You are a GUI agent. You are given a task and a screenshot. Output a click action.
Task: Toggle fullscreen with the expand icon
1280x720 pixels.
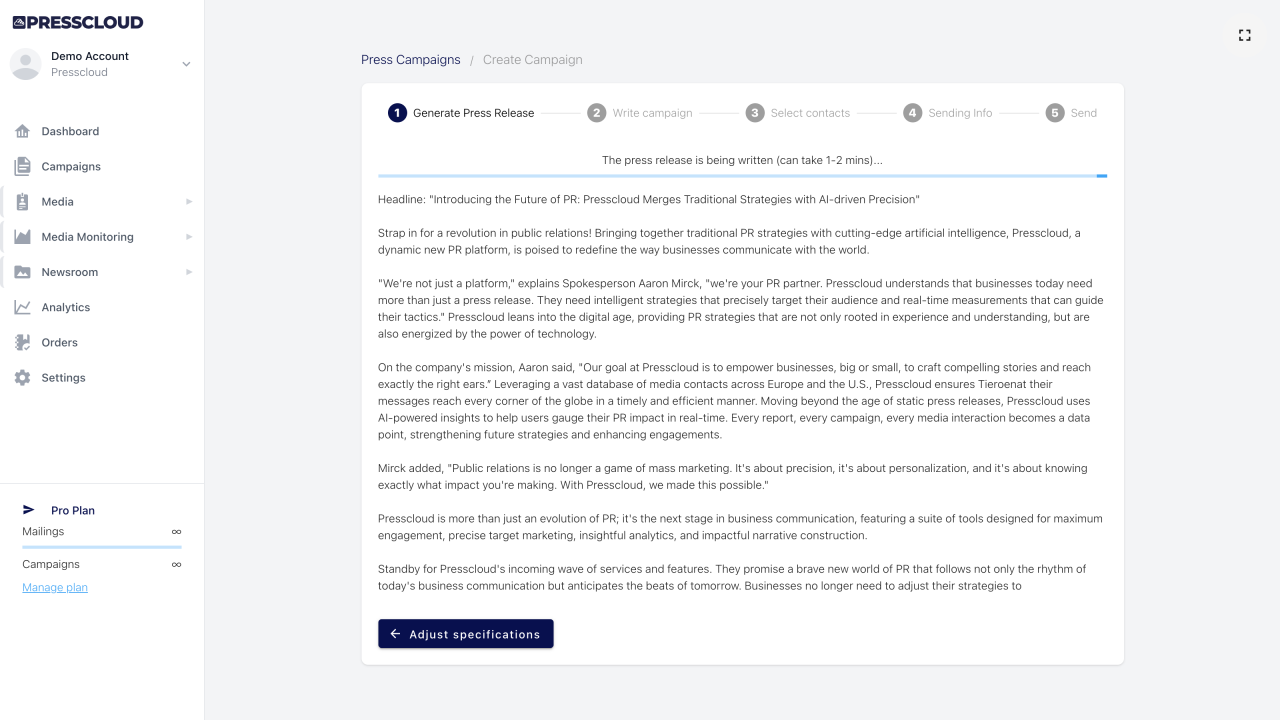coord(1244,35)
